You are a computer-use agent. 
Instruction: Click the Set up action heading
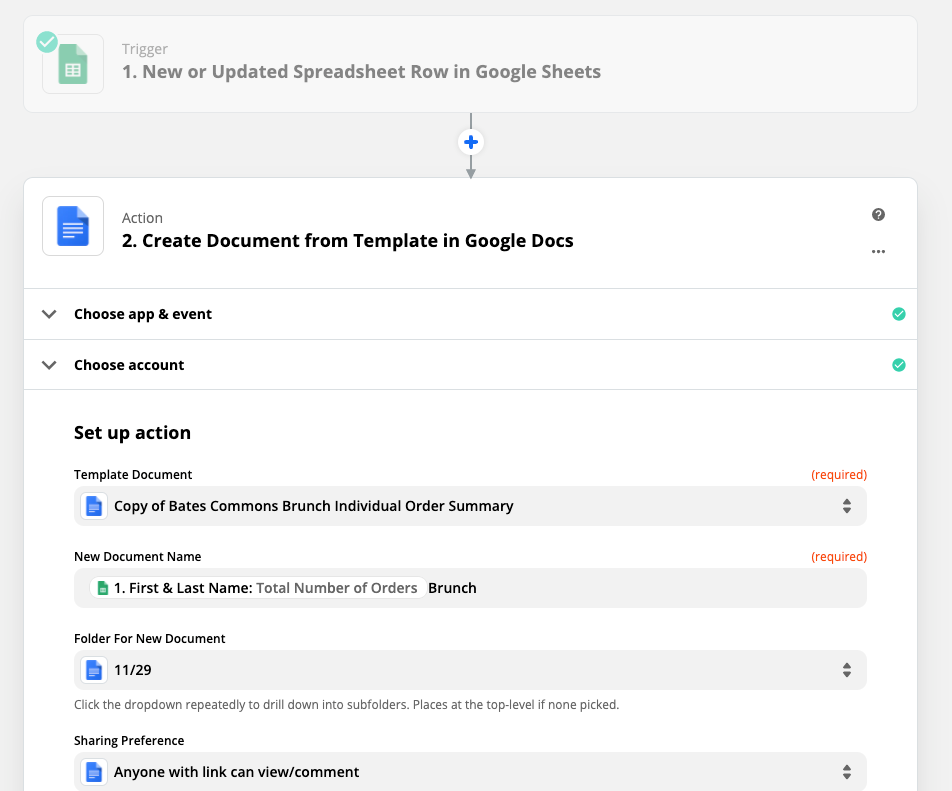[132, 433]
